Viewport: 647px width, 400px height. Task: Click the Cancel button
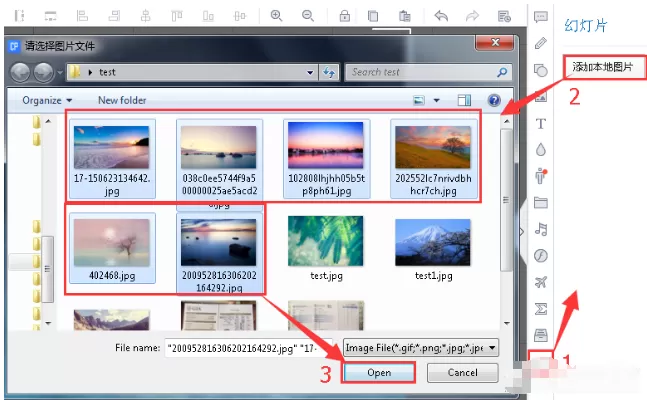[x=463, y=373]
